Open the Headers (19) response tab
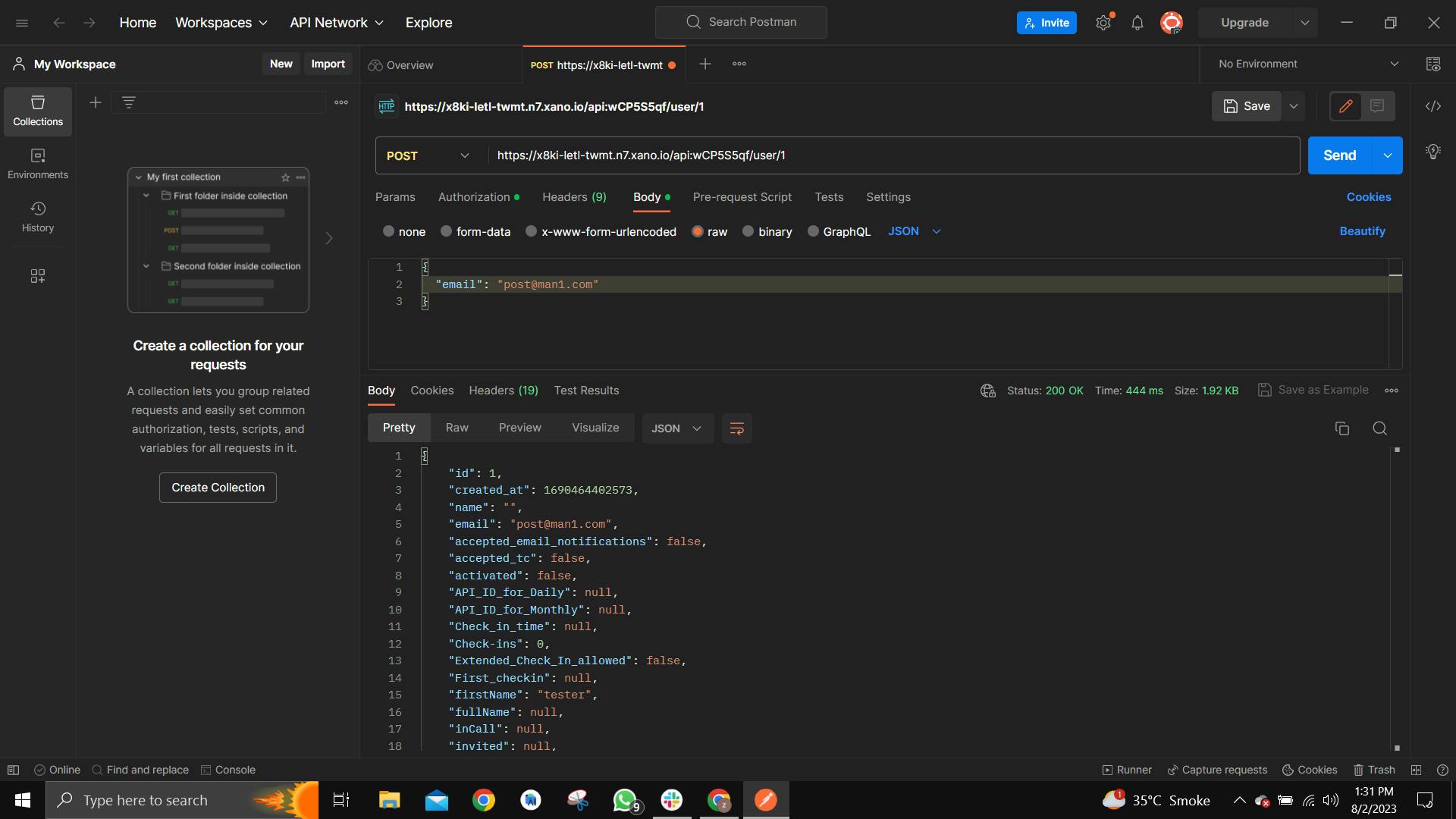This screenshot has height=819, width=1456. 503,391
